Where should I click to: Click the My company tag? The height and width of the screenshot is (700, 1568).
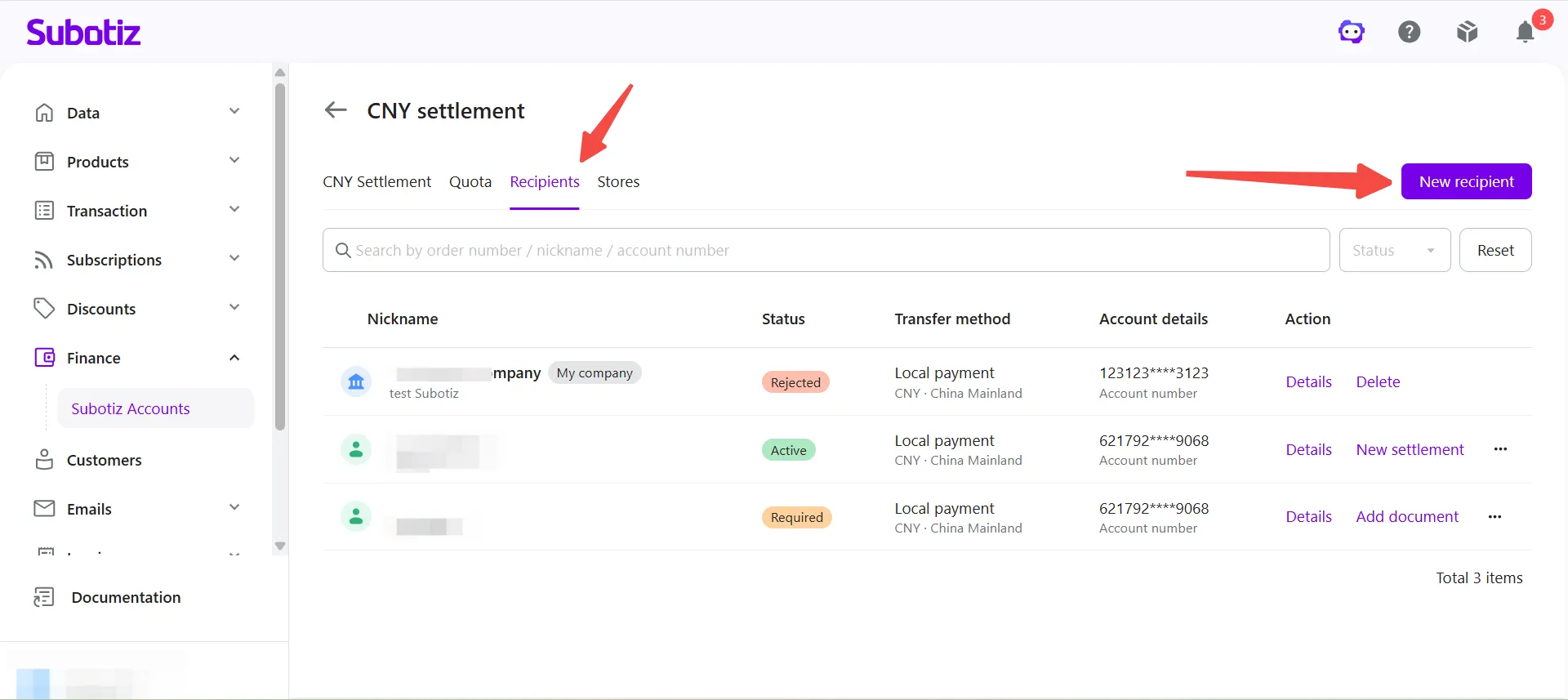click(x=595, y=372)
